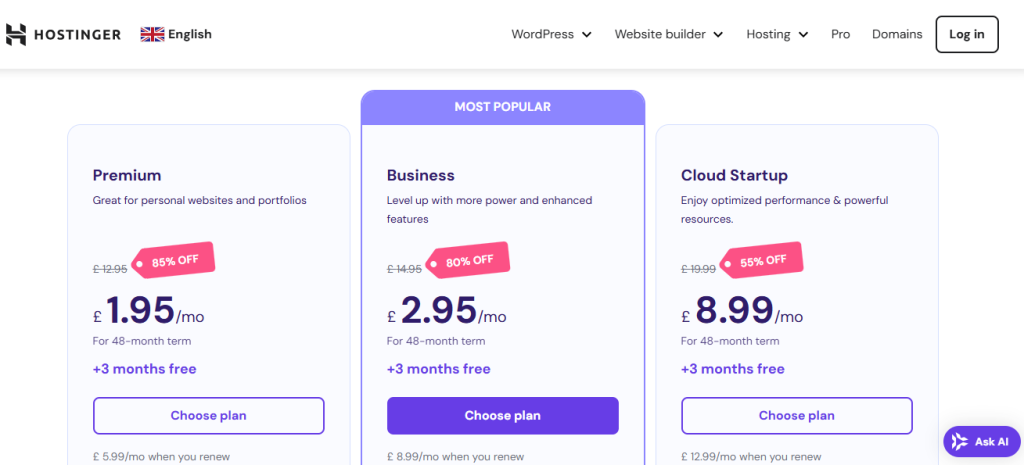This screenshot has height=465, width=1024.
Task: Click the MOST POPULAR banner
Action: (502, 107)
